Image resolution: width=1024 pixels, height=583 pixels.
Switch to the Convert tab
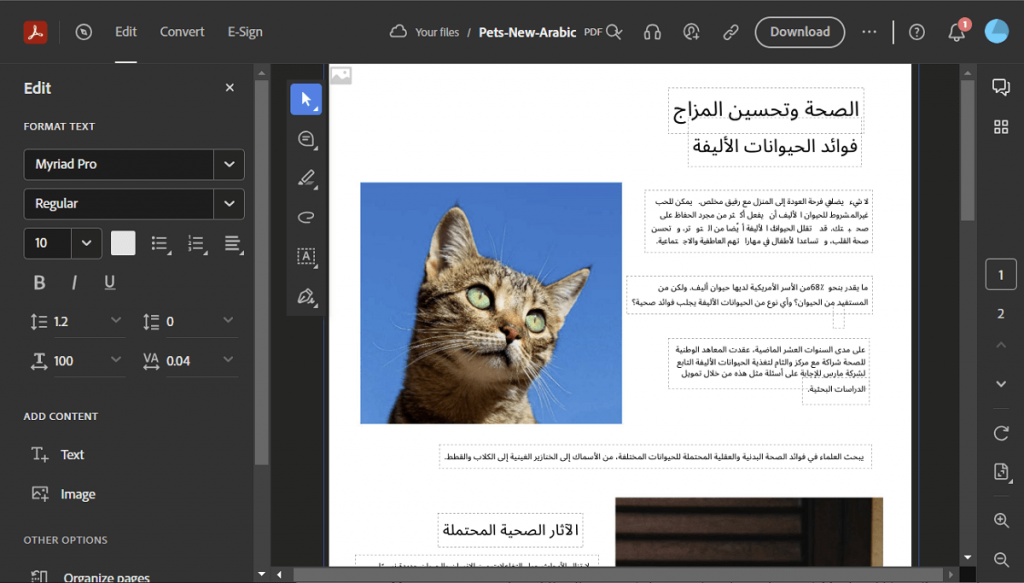point(181,31)
